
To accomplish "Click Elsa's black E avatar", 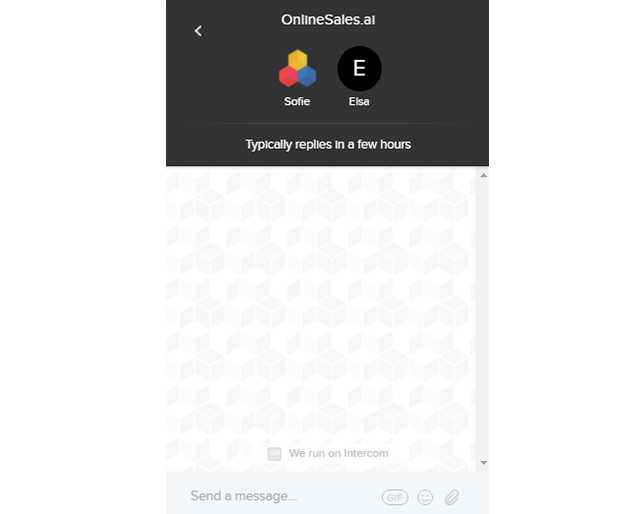I will point(359,68).
